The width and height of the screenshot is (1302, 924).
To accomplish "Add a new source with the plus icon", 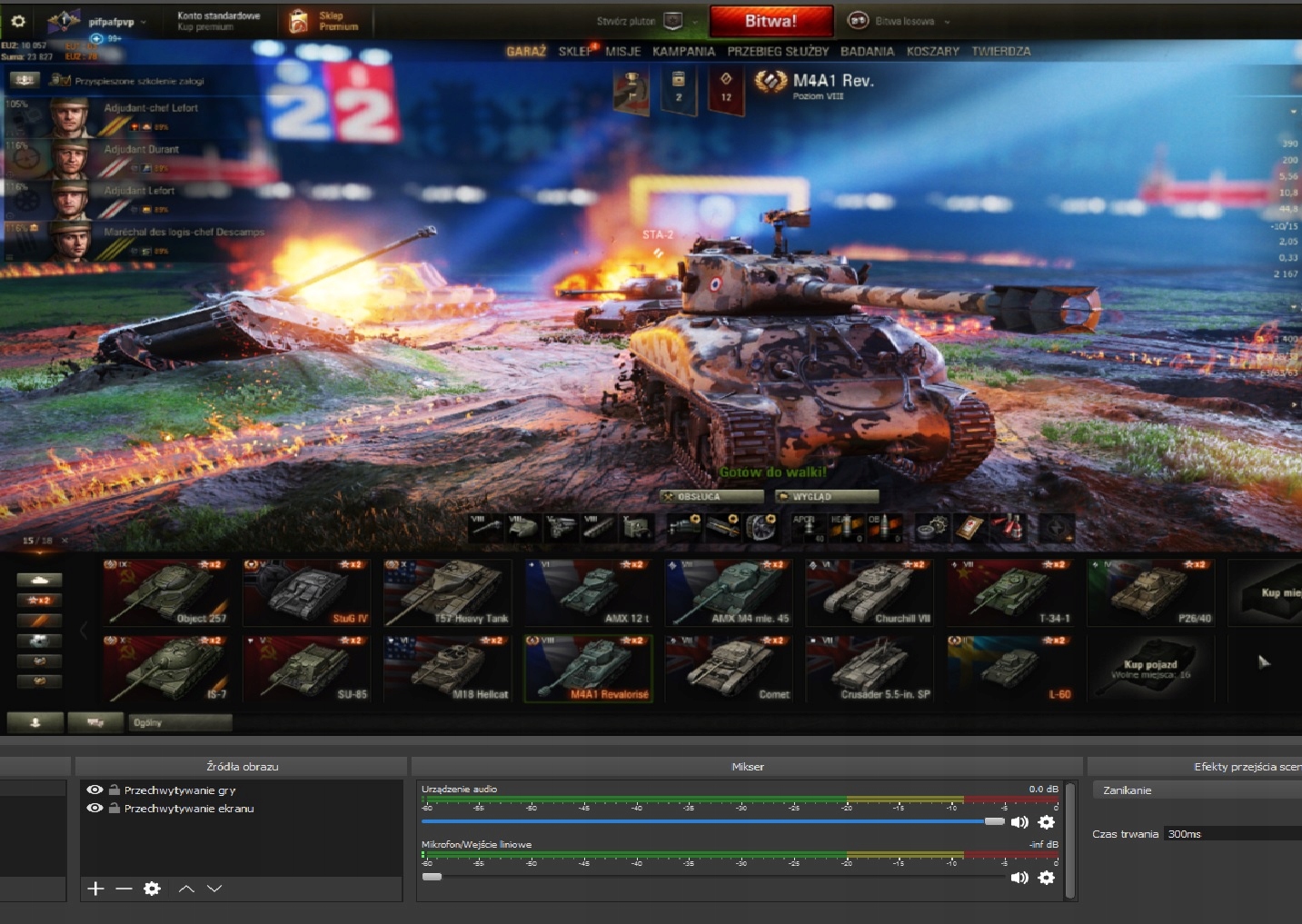I will point(95,889).
